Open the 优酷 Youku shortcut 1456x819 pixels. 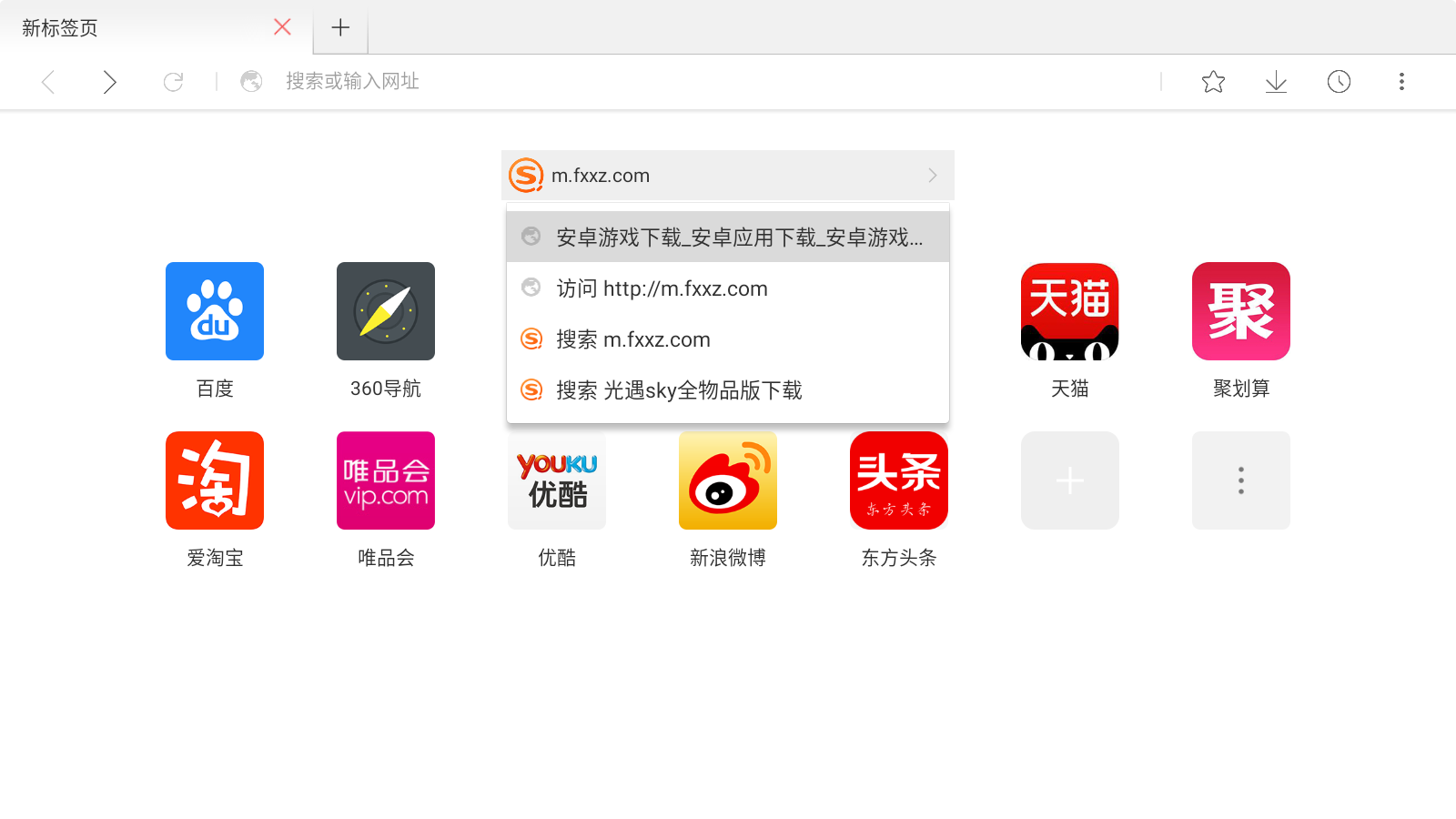click(x=557, y=480)
